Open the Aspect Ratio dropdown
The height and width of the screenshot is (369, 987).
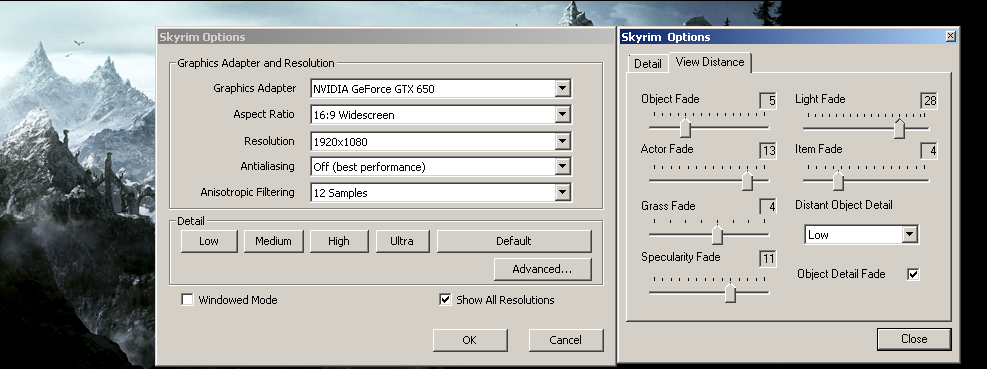[x=563, y=115]
